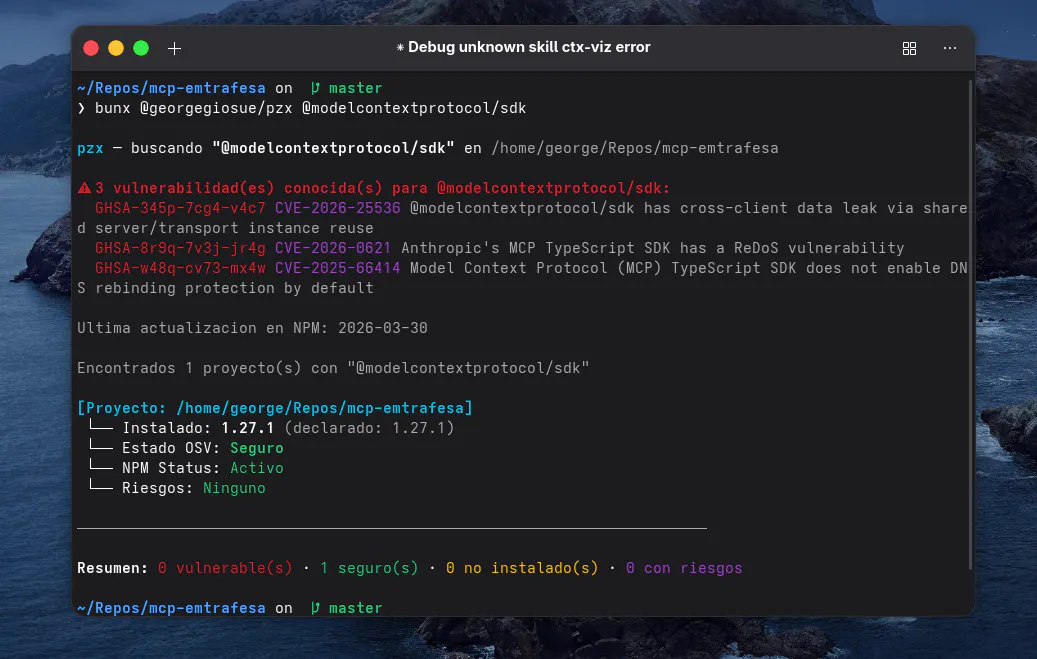Click the red warning triangle icon

(x=84, y=189)
